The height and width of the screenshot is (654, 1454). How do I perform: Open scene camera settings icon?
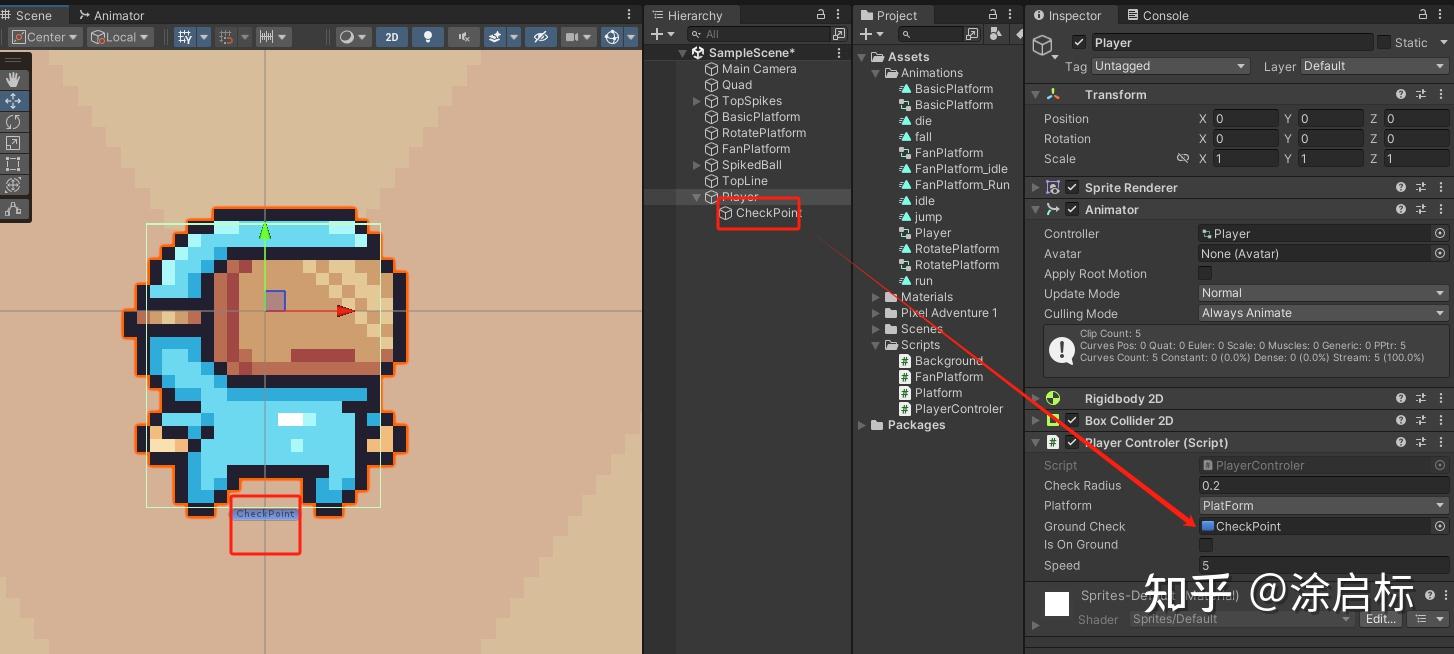[573, 37]
